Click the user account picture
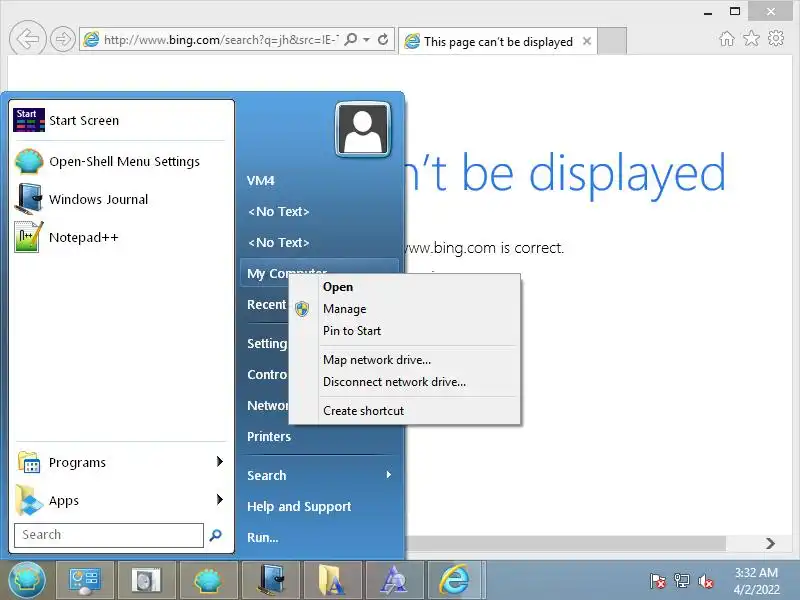Screen dimensions: 800x600 [363, 129]
